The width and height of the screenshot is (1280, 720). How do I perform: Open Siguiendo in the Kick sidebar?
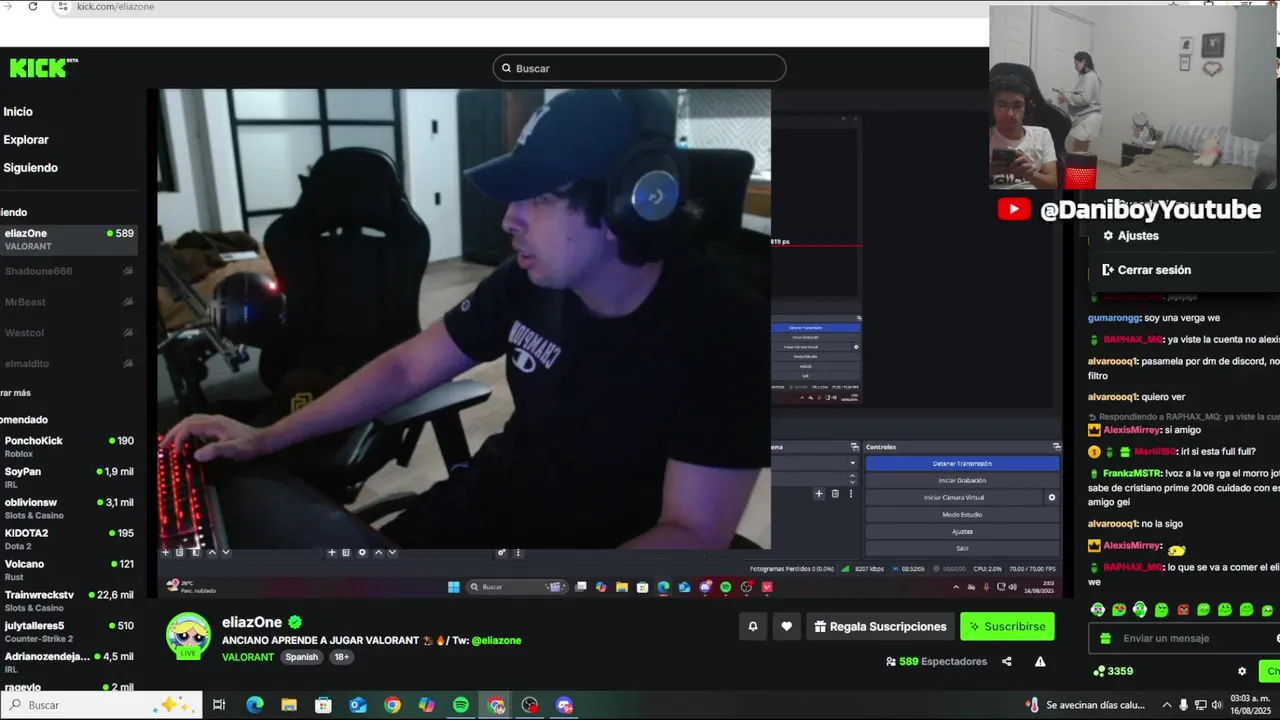pos(30,168)
